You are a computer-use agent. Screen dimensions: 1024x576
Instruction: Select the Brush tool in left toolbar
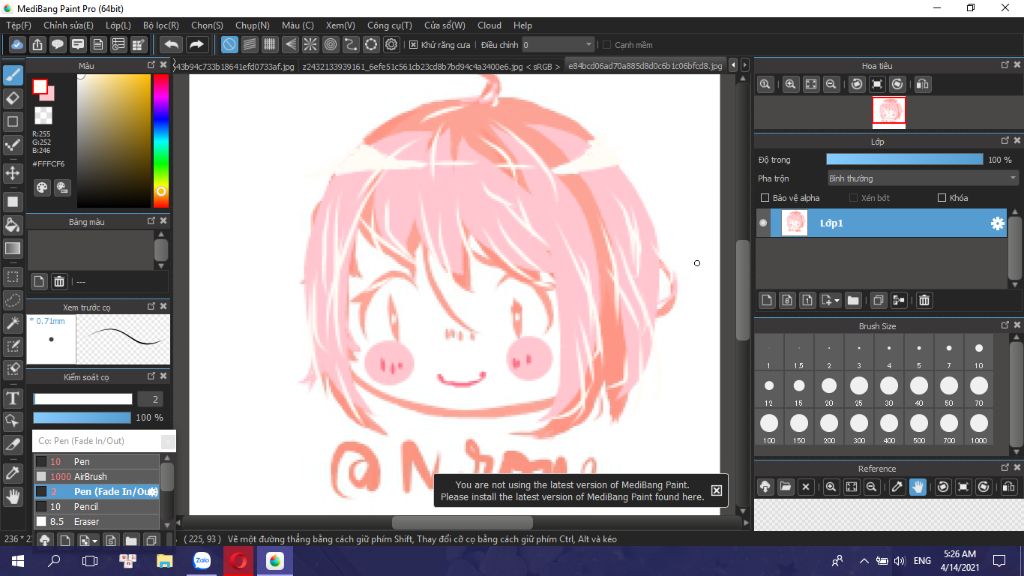(12, 75)
